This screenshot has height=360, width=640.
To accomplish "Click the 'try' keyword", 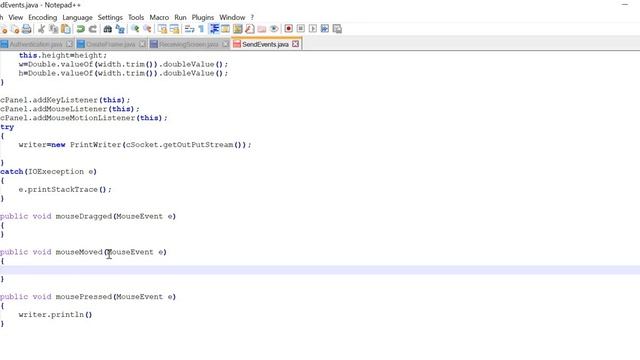I will (x=7, y=127).
